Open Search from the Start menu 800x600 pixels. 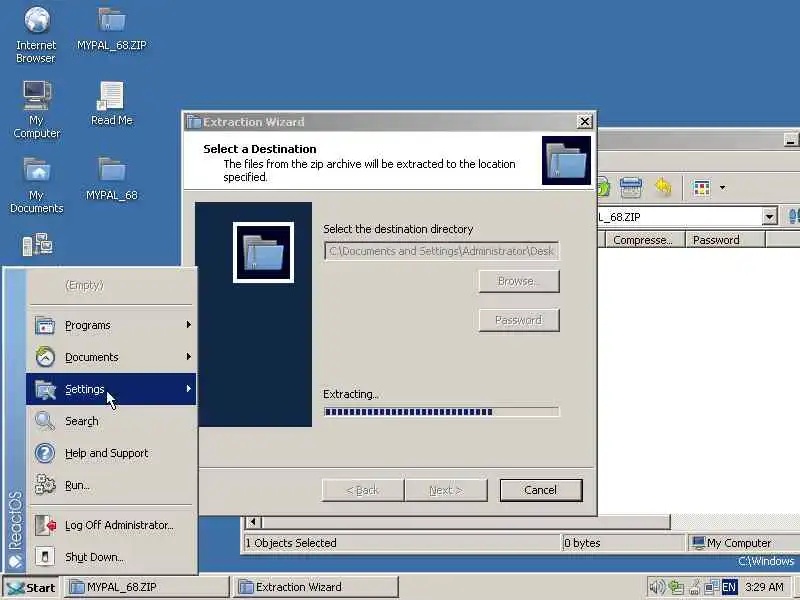coord(111,421)
